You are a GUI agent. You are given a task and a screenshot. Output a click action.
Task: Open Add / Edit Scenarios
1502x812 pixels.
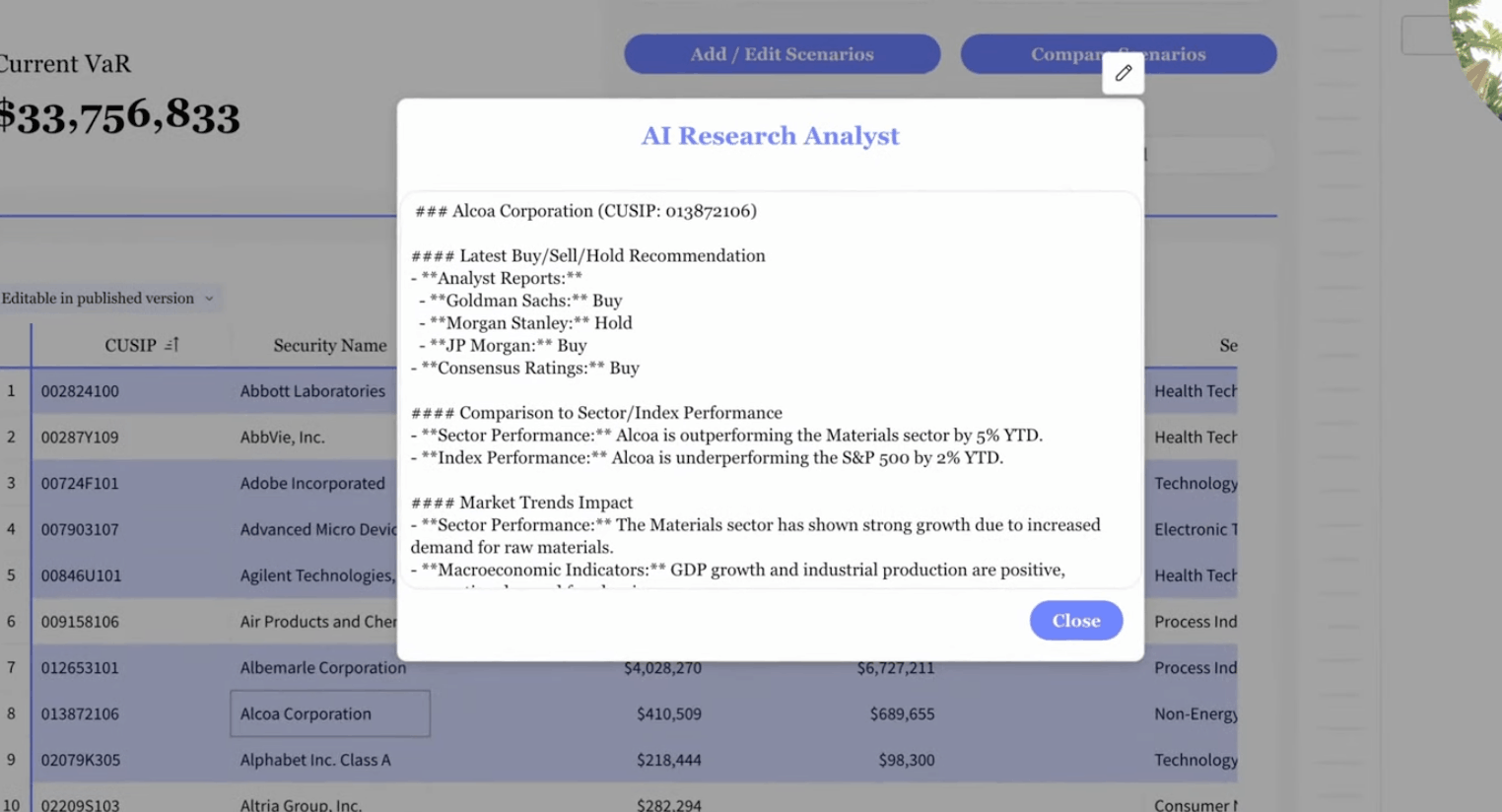[x=782, y=54]
